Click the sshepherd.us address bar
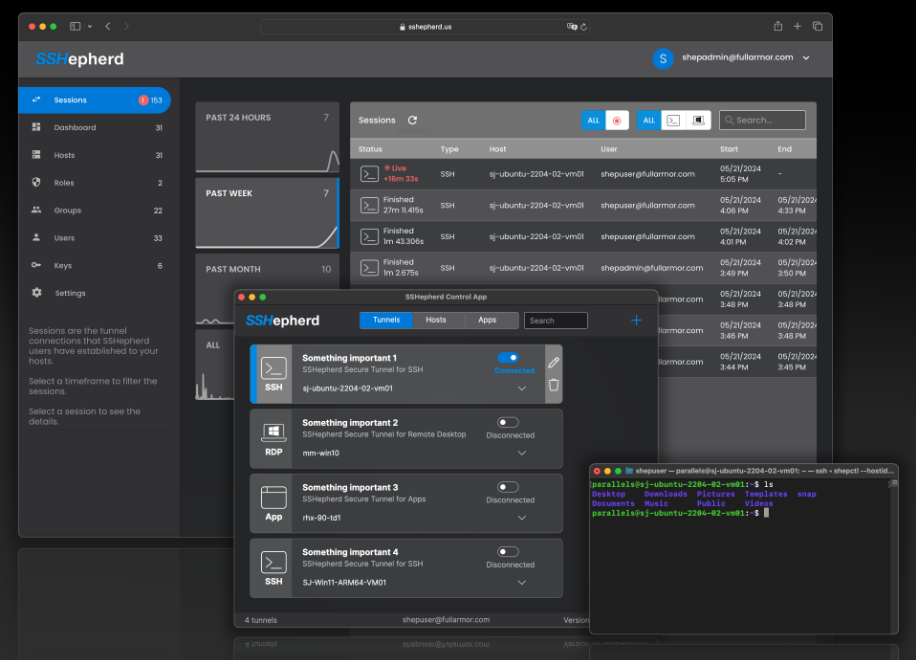Viewport: 916px width, 660px height. click(x=425, y=27)
